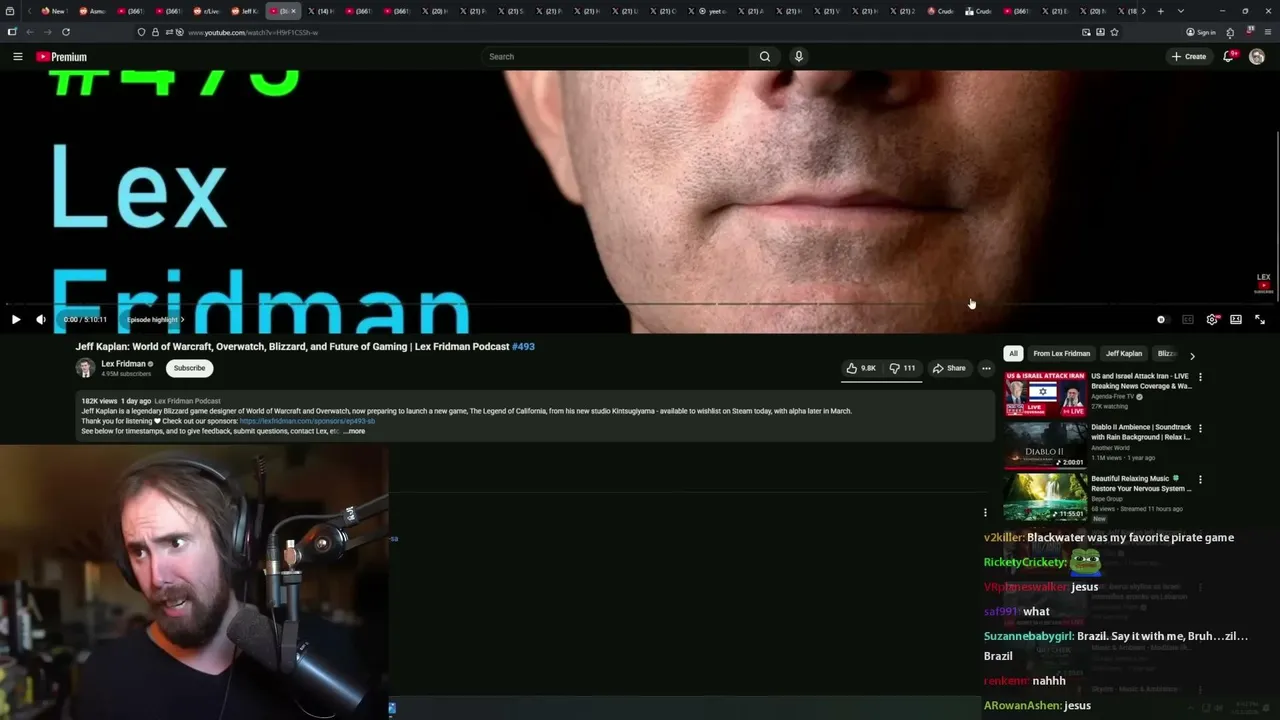
Task: Like the video (9.8K)
Action: [861, 368]
